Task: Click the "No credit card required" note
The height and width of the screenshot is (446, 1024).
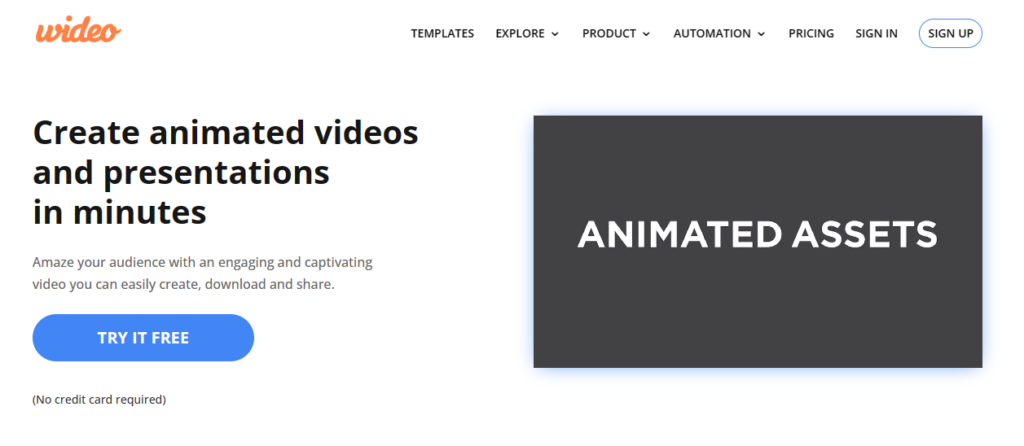Action: click(99, 399)
